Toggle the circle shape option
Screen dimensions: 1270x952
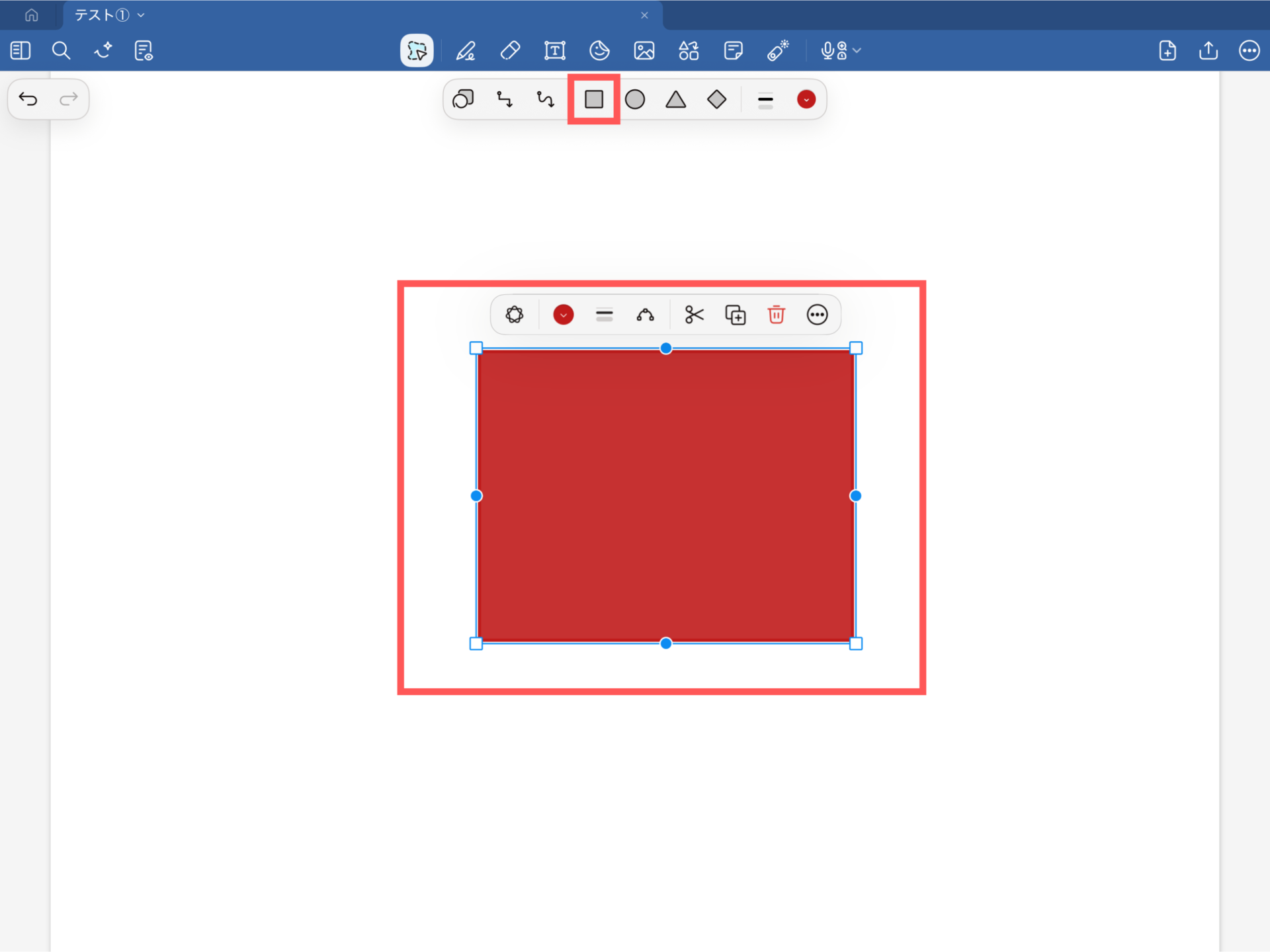(x=635, y=100)
